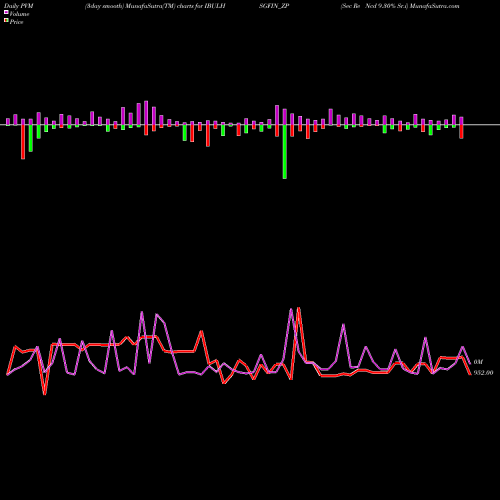Image resolution: width=500 pixels, height=500 pixels.
Task: Select the Volume legend label
Action: click(19, 14)
